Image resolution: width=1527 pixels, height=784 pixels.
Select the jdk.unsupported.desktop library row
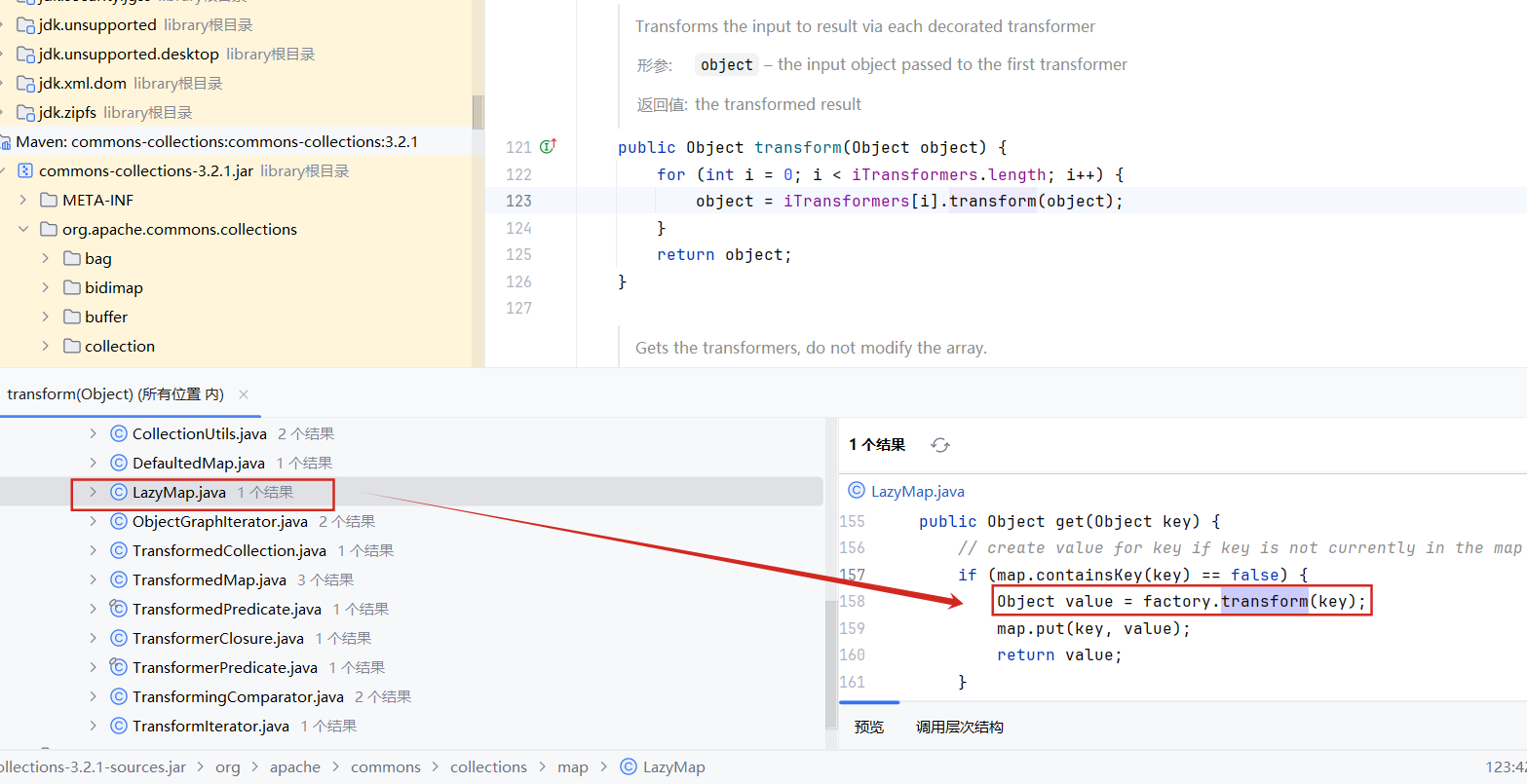236,54
